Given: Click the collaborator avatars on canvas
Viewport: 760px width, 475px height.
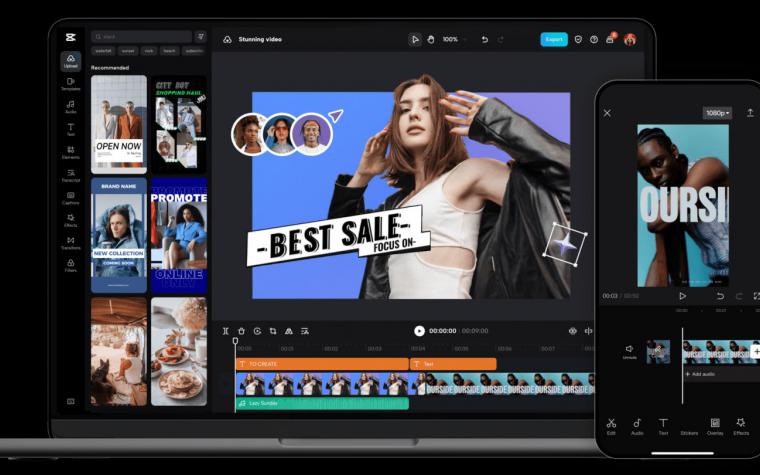Looking at the screenshot, I should pos(282,134).
